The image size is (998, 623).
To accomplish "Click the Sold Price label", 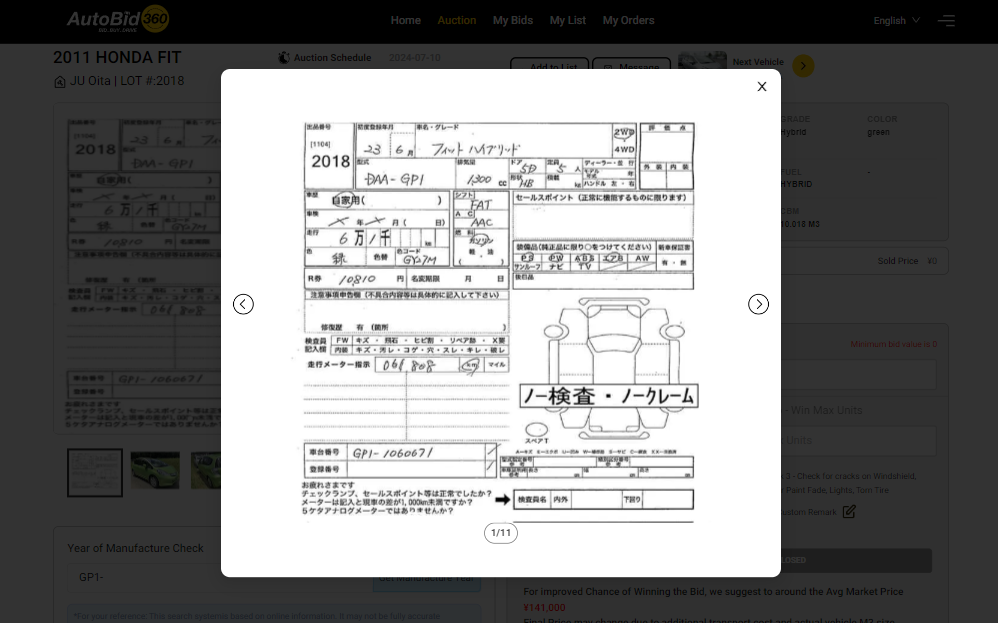I will [897, 261].
